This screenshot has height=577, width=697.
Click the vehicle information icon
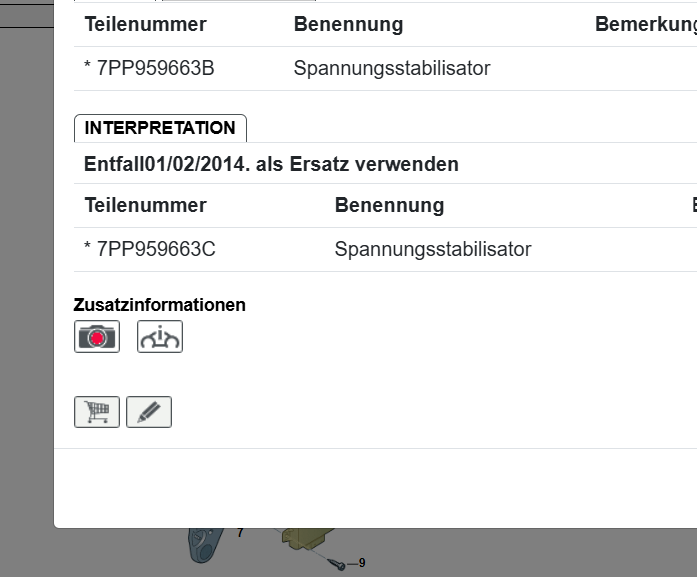point(160,337)
